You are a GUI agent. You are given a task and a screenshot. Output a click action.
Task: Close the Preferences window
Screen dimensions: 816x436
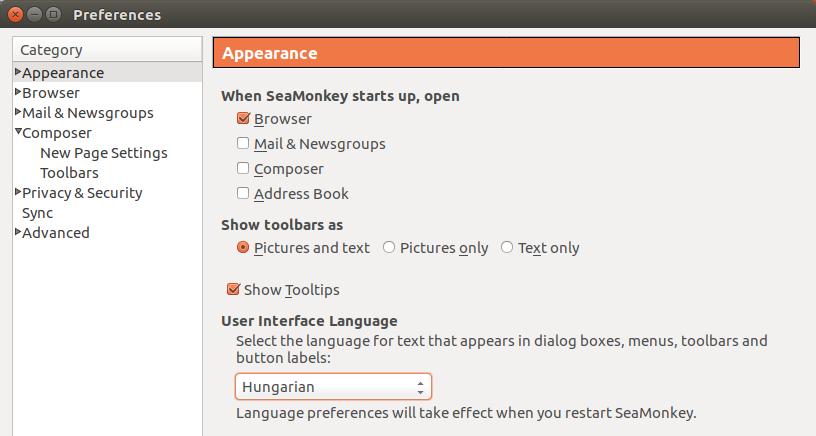coord(16,15)
